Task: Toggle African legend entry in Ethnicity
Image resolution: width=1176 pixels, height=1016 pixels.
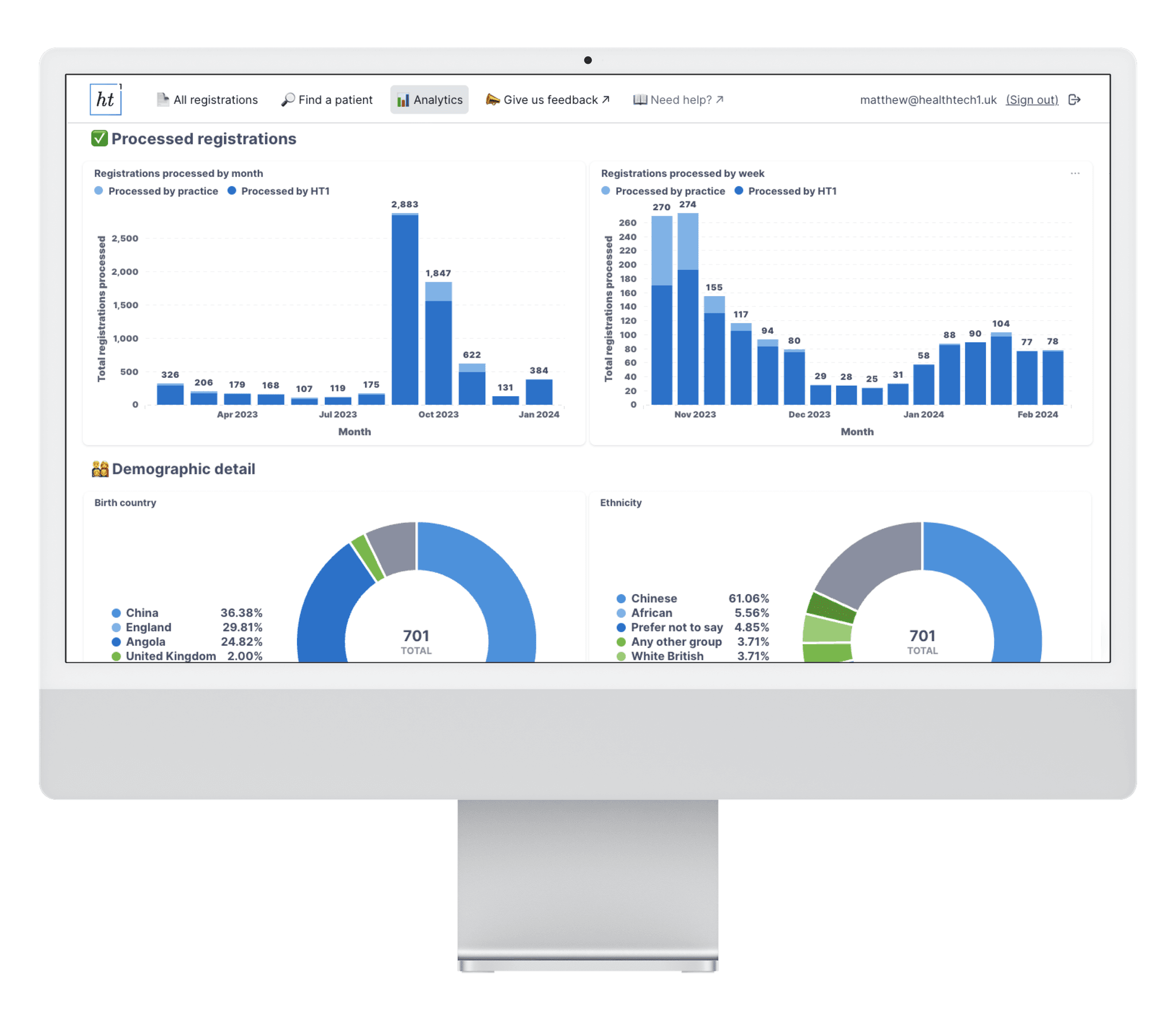Action: tap(693, 613)
